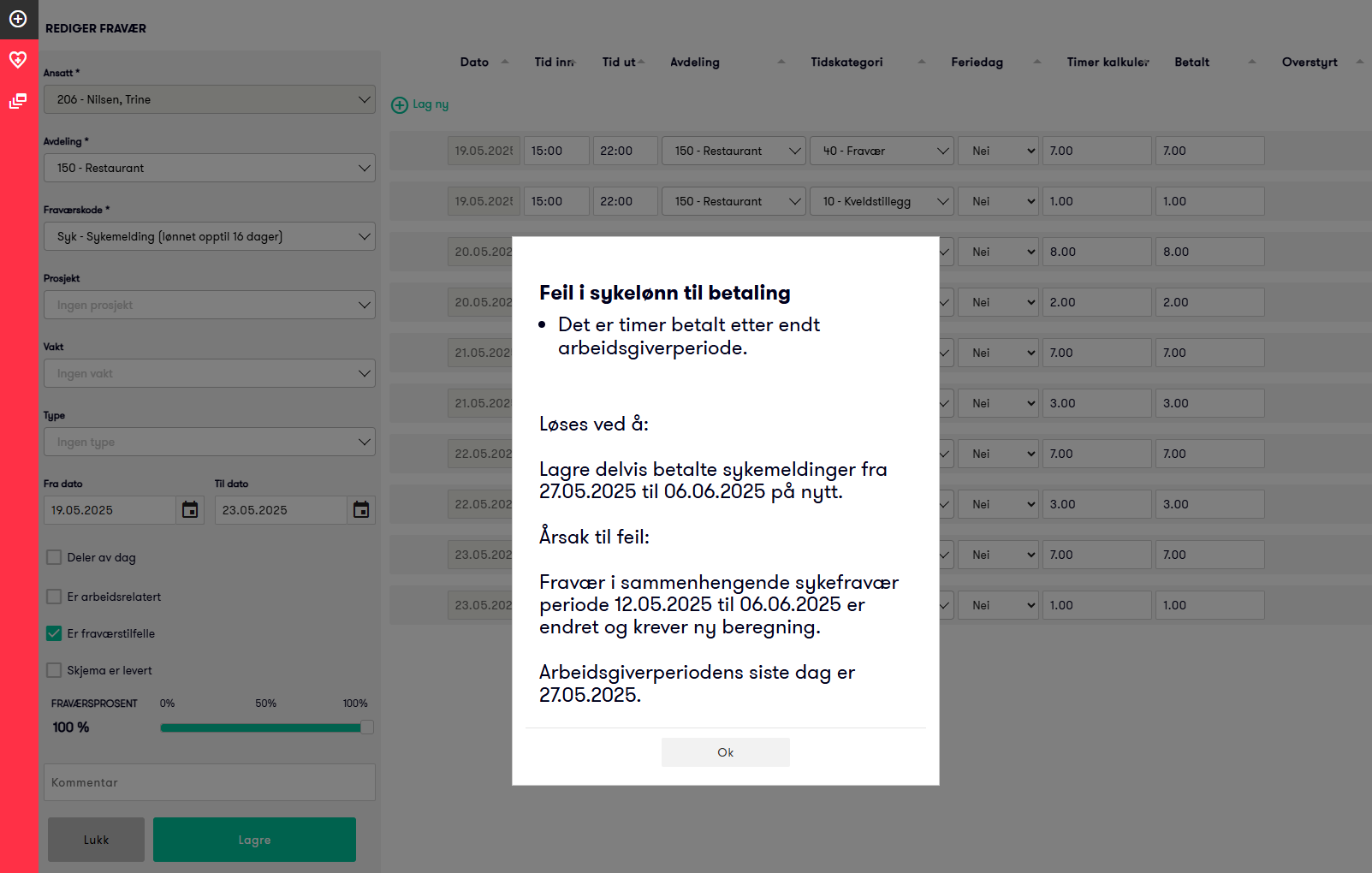
Task: Click the green Lagre button
Action: point(254,840)
